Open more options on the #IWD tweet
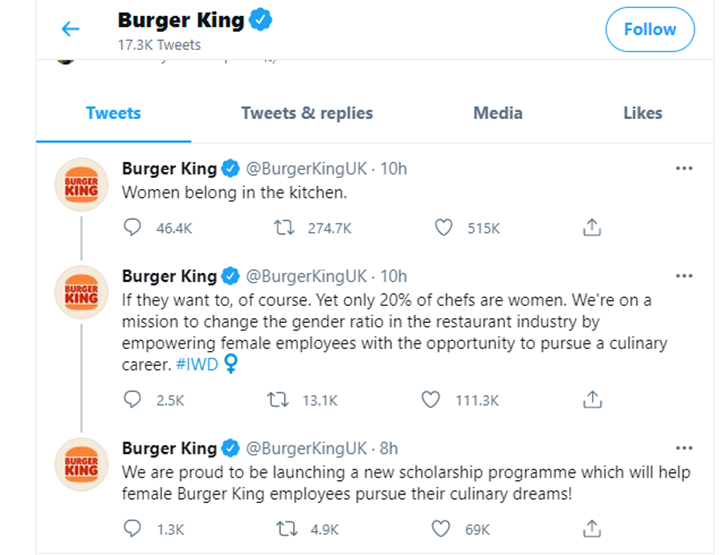This screenshot has width=720, height=555. 684,276
